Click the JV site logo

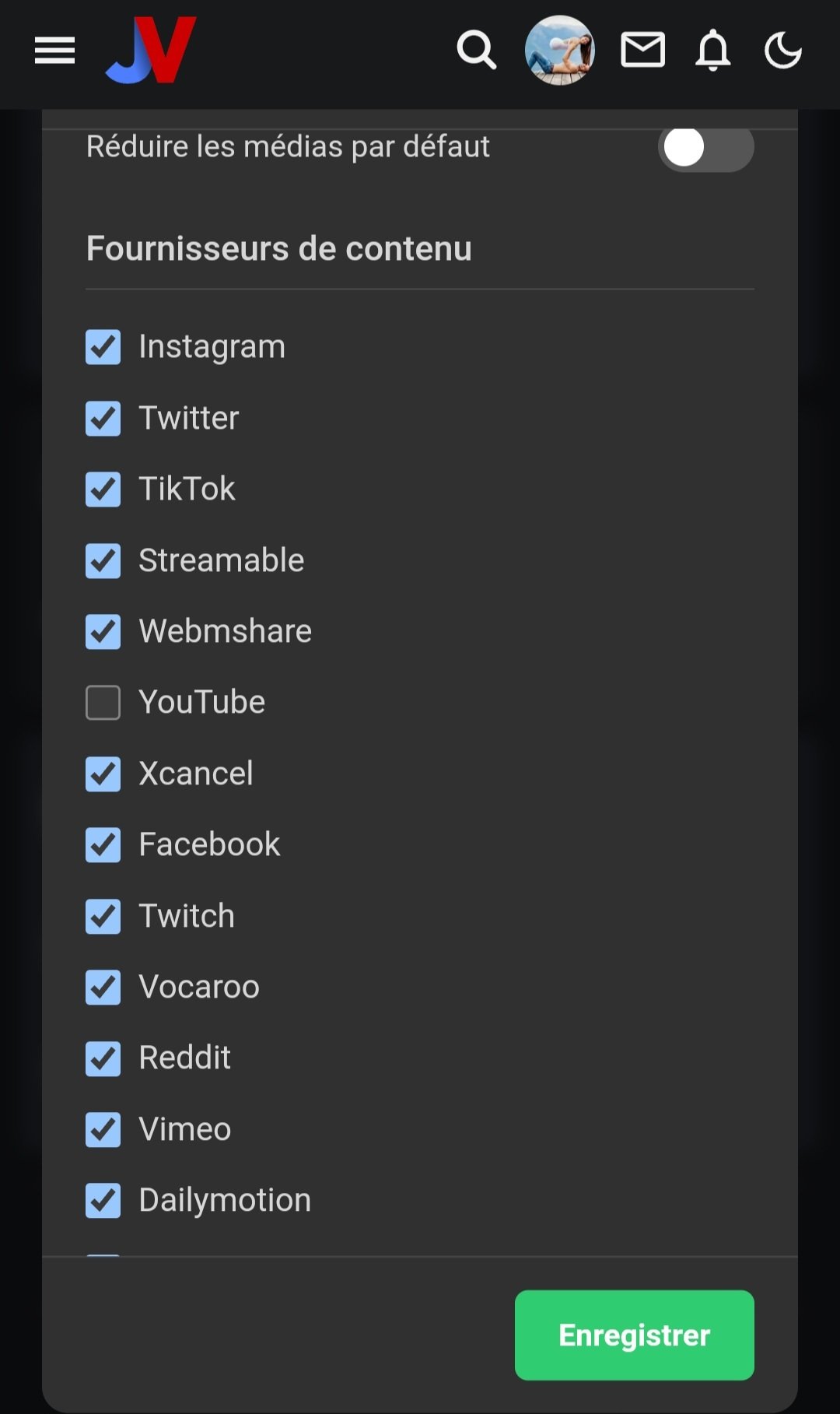[152, 51]
